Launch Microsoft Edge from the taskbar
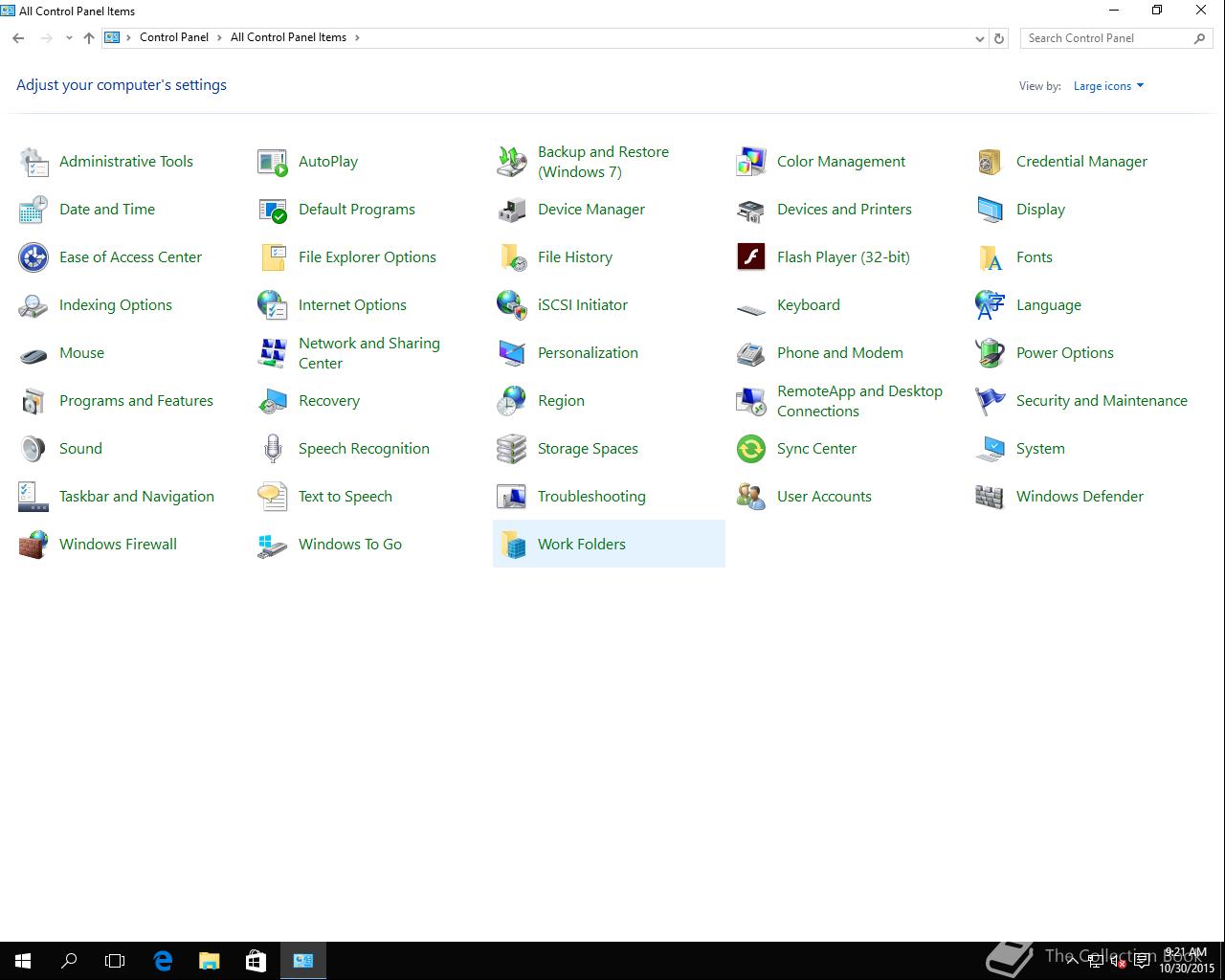Screen dimensions: 1225x980 tap(163, 961)
